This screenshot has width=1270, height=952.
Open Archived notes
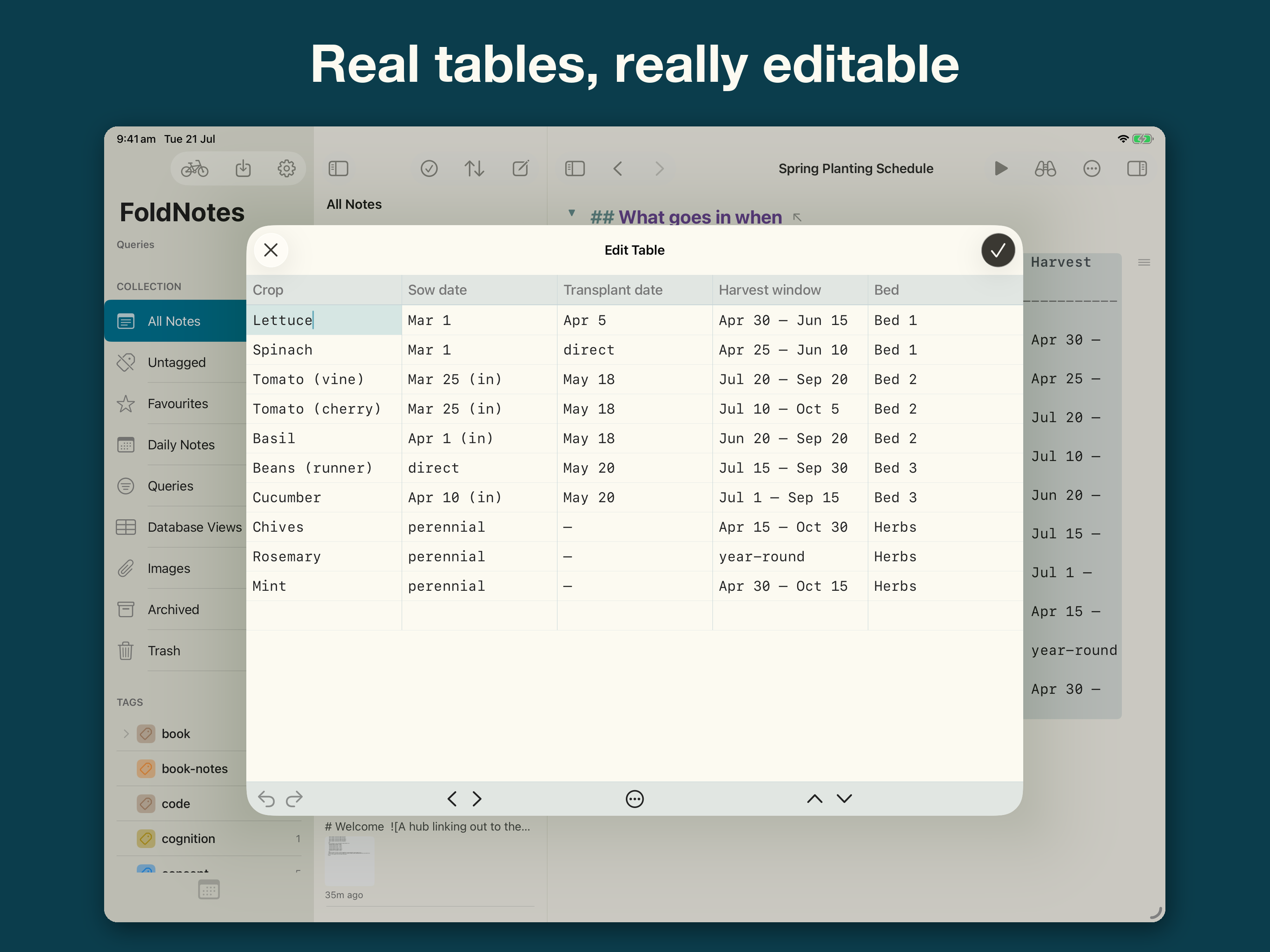[175, 609]
